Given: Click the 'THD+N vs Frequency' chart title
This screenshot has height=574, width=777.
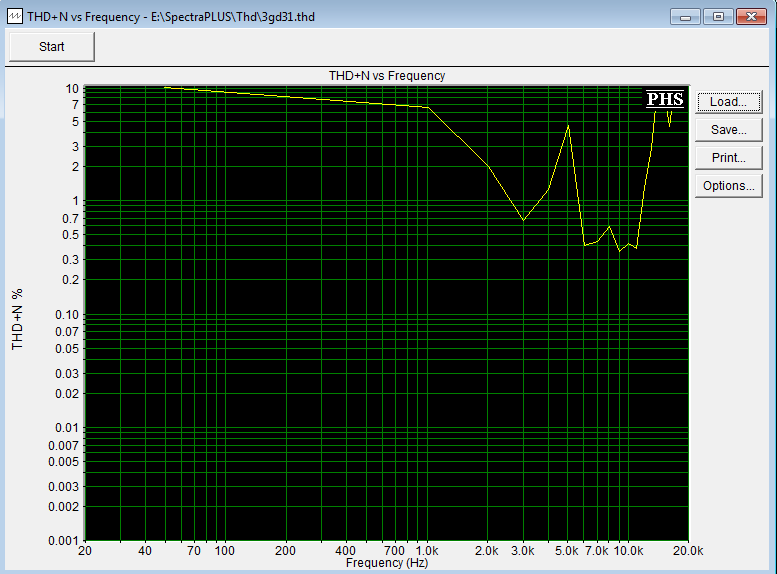Looking at the screenshot, I should pyautogui.click(x=387, y=76).
